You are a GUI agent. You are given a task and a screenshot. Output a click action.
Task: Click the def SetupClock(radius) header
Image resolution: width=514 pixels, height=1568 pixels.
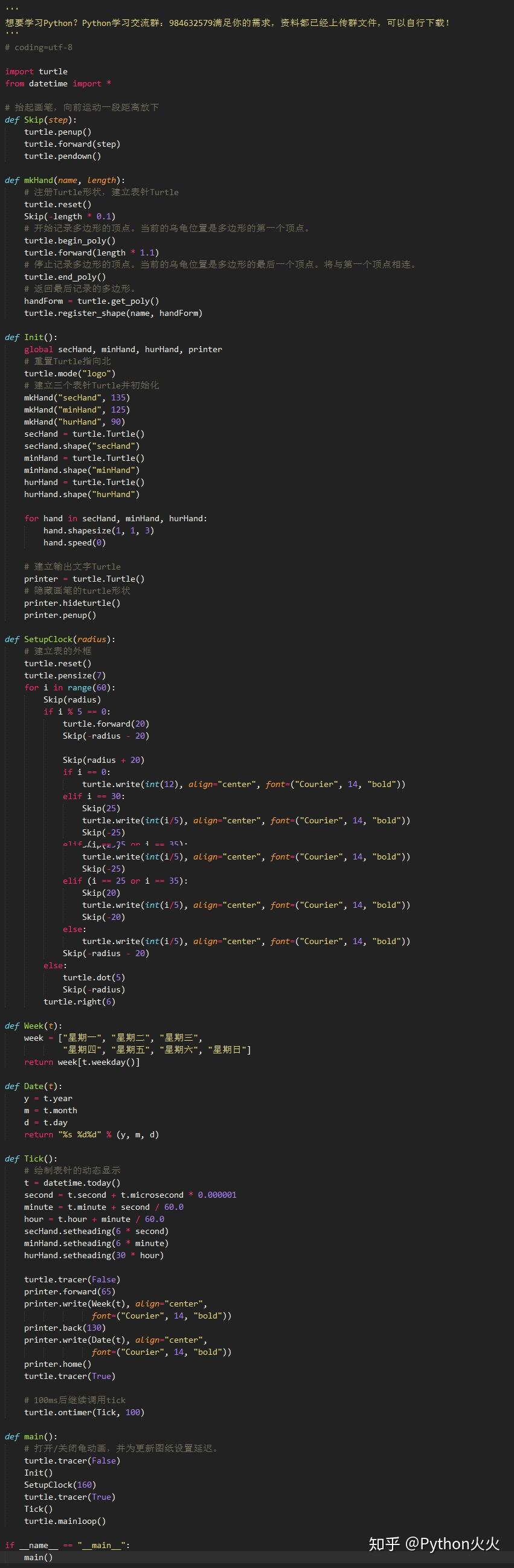pos(60,639)
